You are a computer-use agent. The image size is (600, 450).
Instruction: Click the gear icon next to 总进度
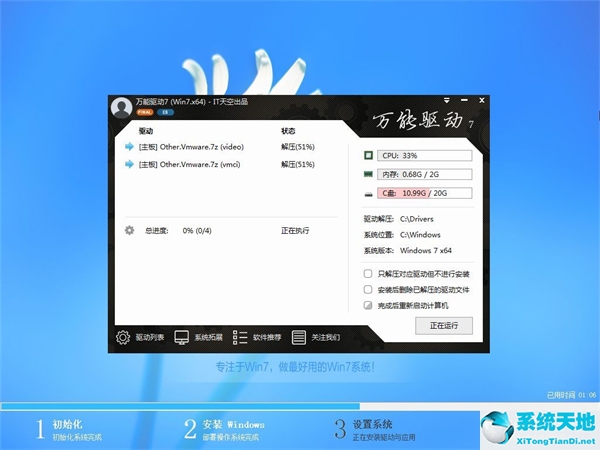[129, 230]
